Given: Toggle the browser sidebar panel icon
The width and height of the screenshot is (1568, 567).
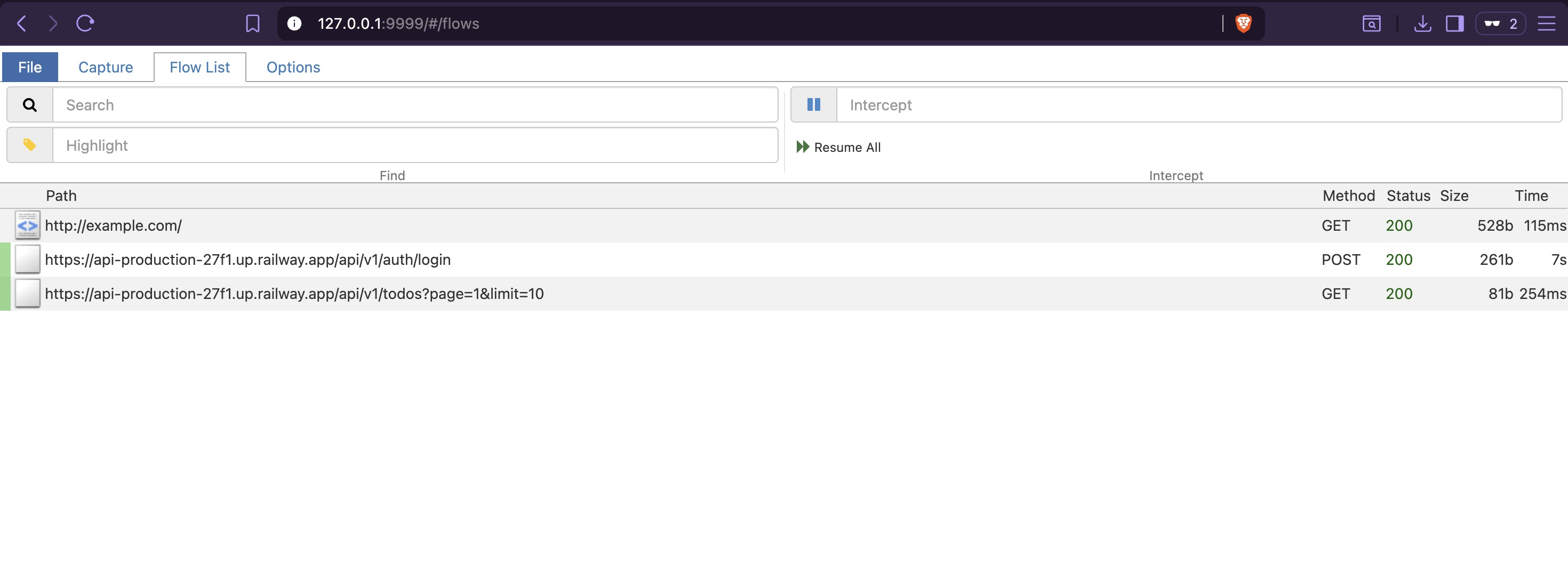Looking at the screenshot, I should point(1455,24).
